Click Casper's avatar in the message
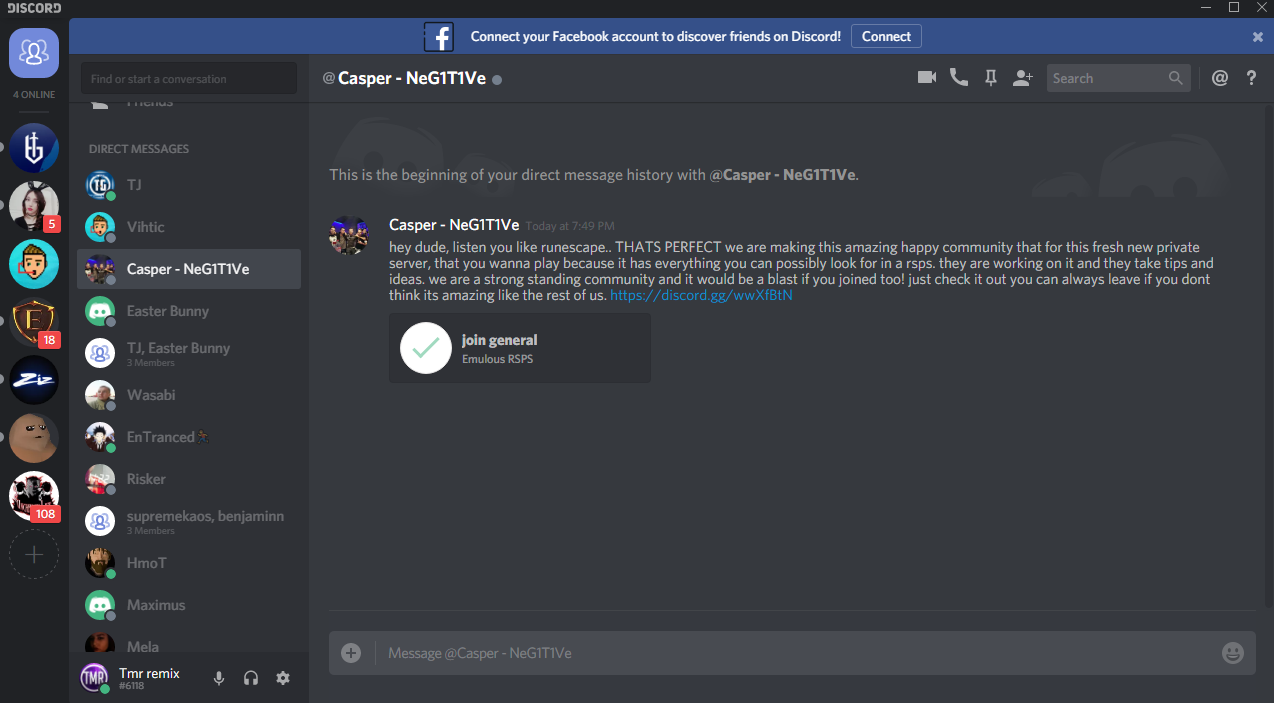 pos(349,235)
